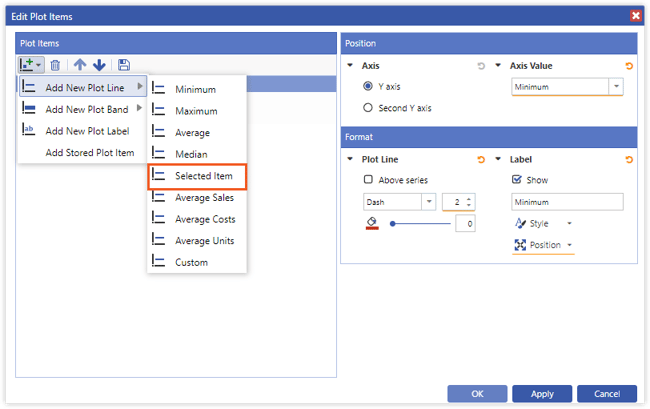Select the Y axis radio button
Screen dimensions: 650x409
click(368, 86)
